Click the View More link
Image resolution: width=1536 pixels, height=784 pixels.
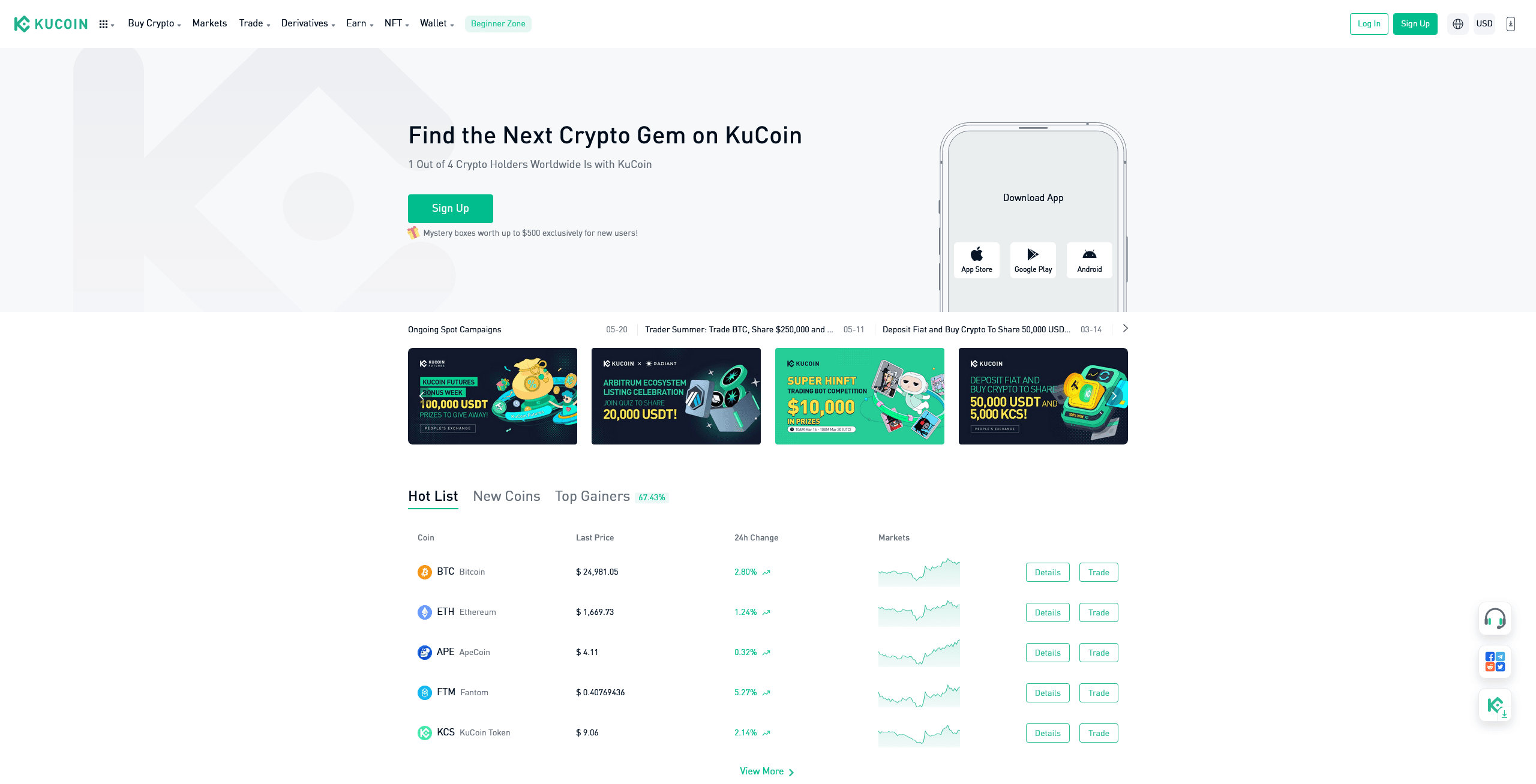click(x=767, y=771)
